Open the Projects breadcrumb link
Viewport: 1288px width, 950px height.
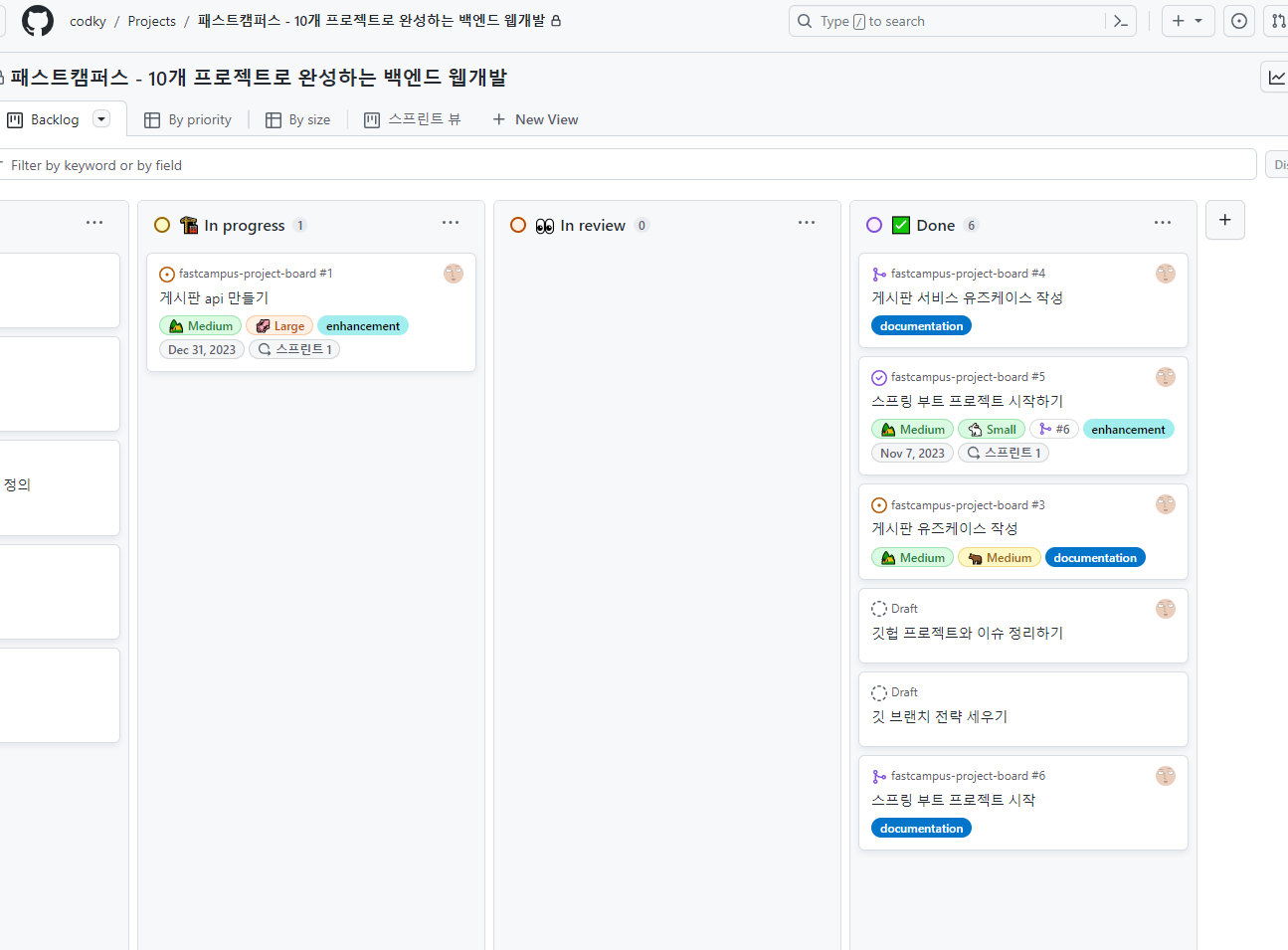152,21
